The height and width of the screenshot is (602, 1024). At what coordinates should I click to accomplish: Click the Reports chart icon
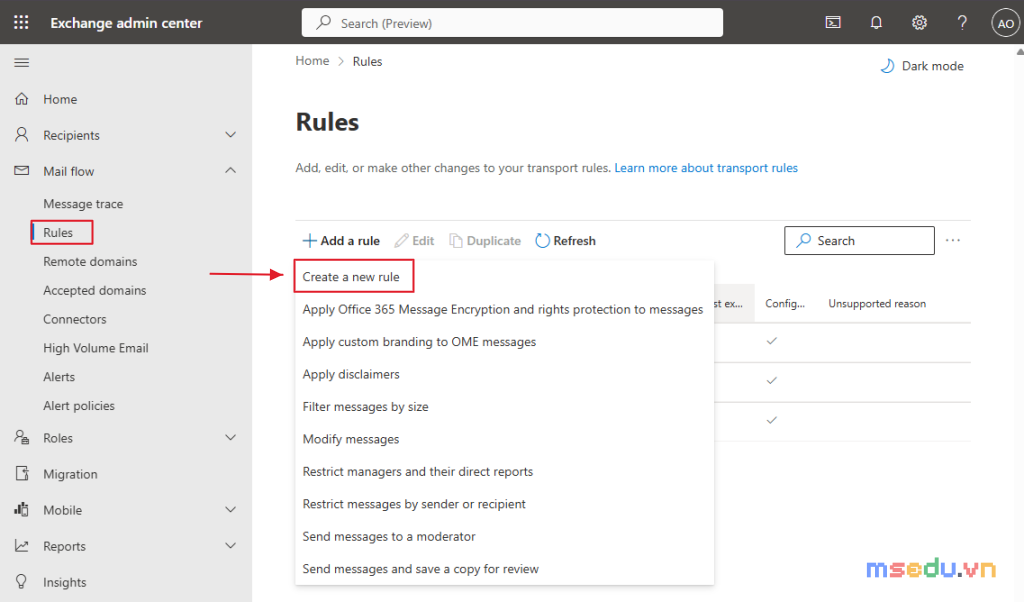coord(22,545)
